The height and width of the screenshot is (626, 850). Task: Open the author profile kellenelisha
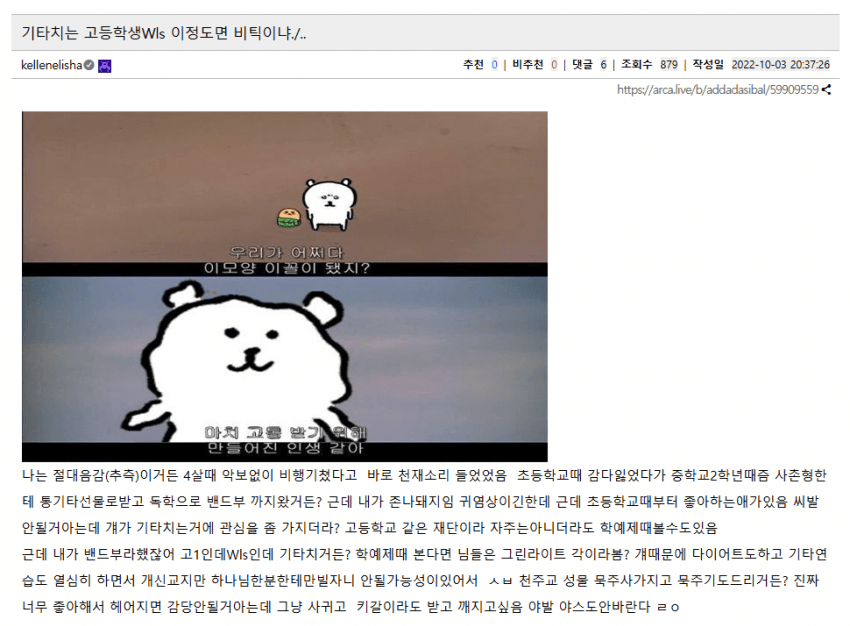pos(51,66)
